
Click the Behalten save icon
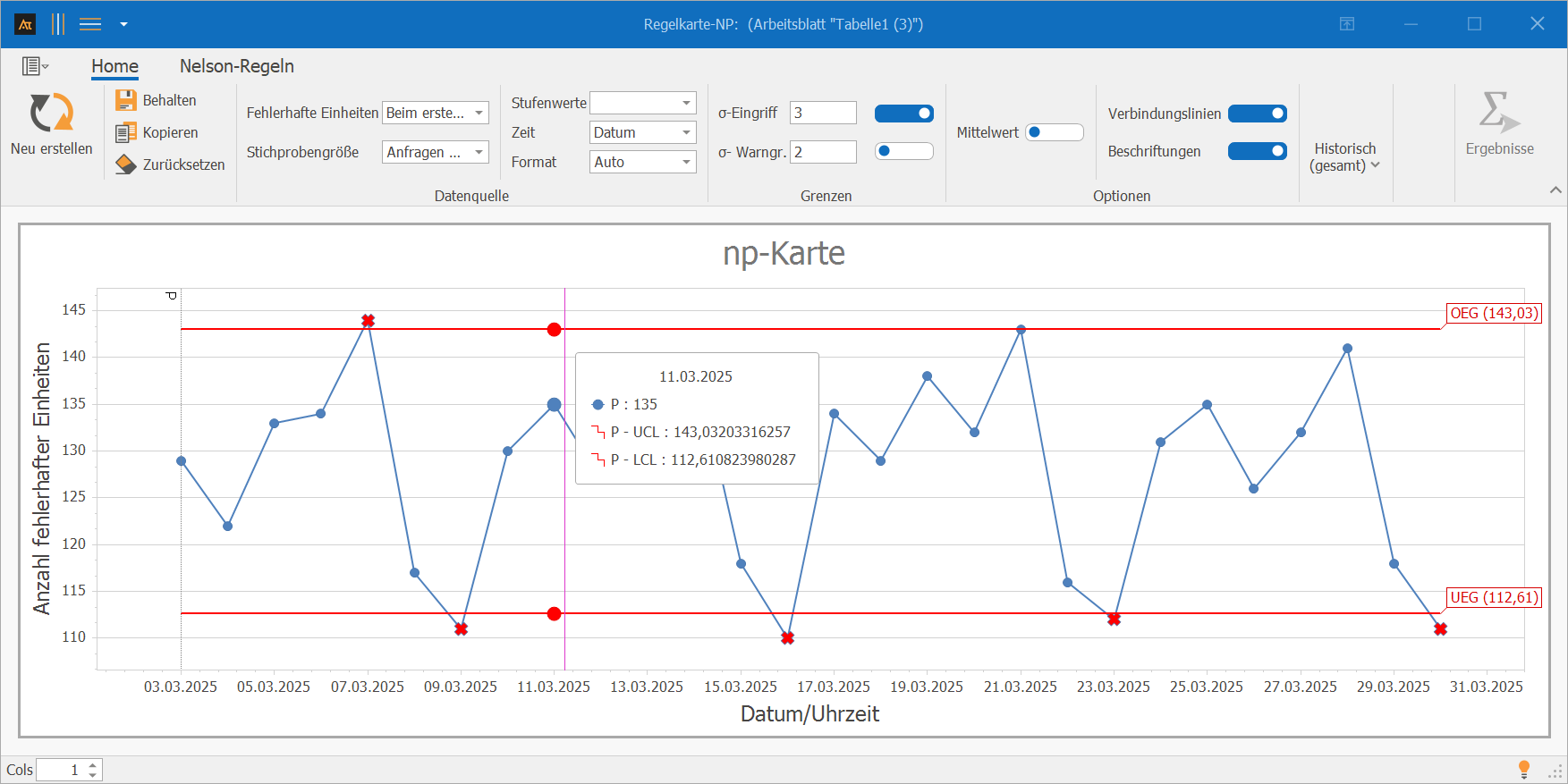(126, 100)
